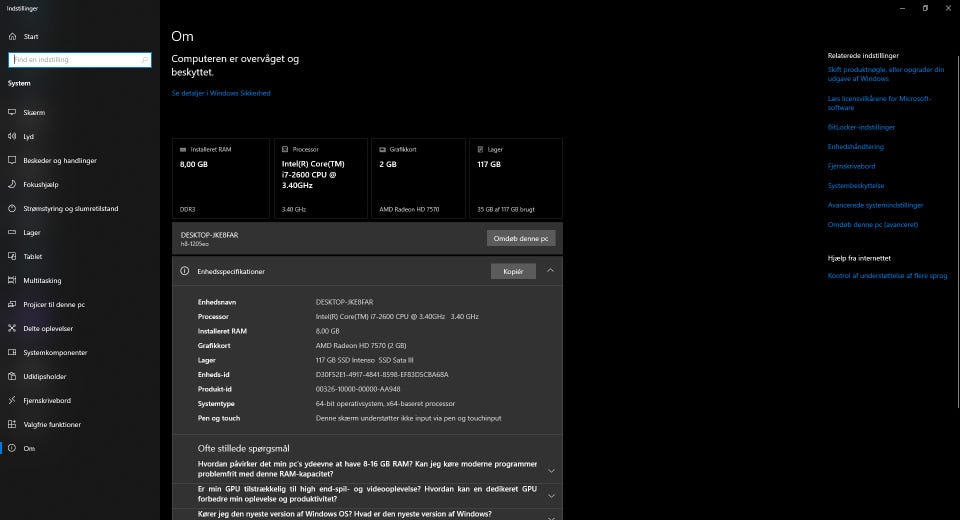Click the search magnifier icon

(x=144, y=59)
